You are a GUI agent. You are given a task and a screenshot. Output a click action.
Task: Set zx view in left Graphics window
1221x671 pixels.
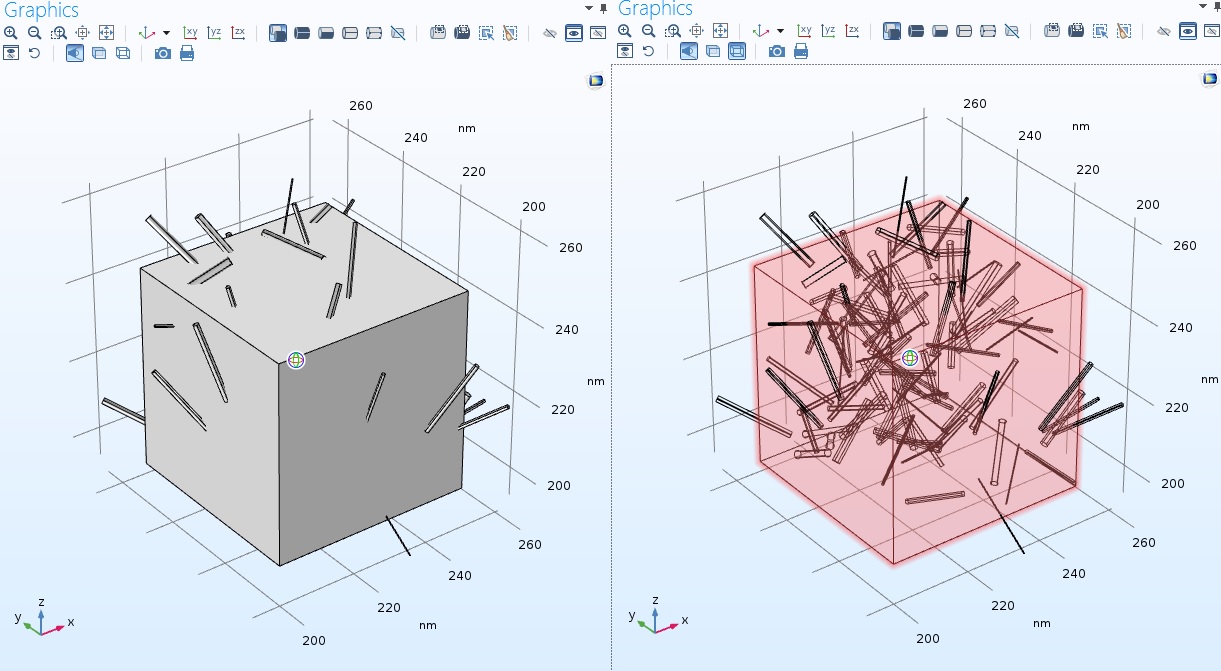point(238,33)
